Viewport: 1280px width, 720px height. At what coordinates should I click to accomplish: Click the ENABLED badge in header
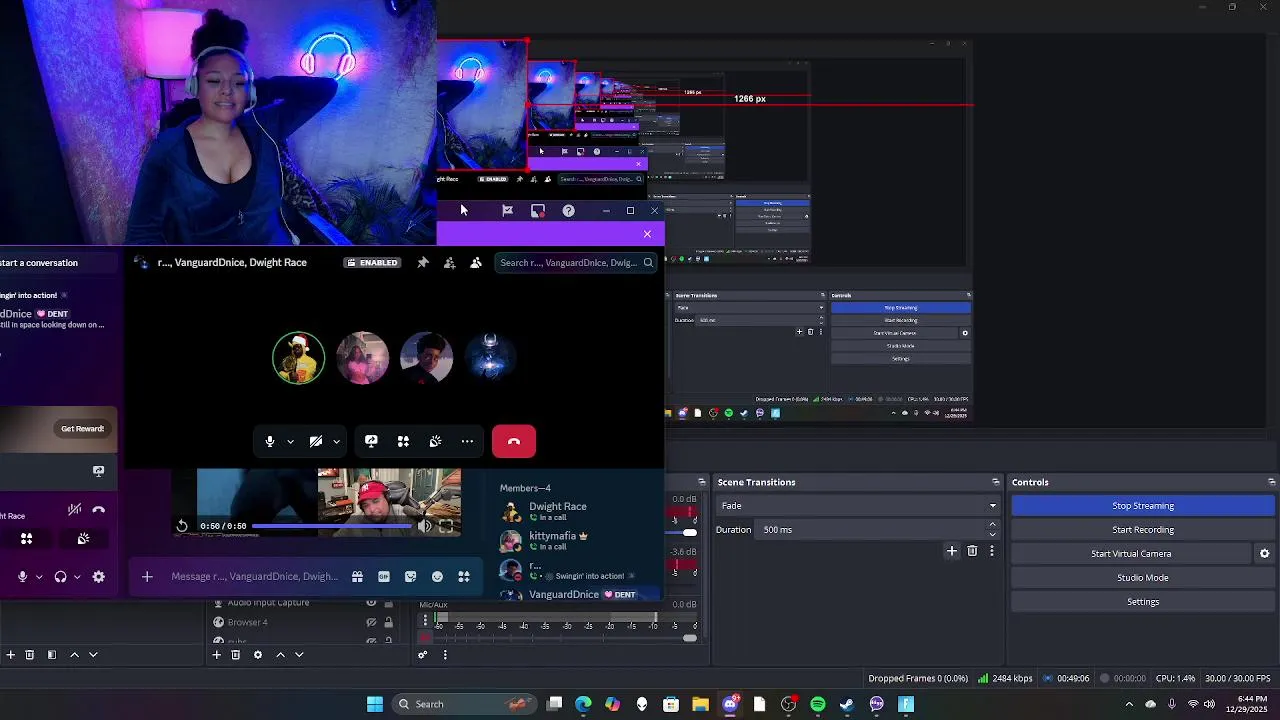click(x=372, y=263)
